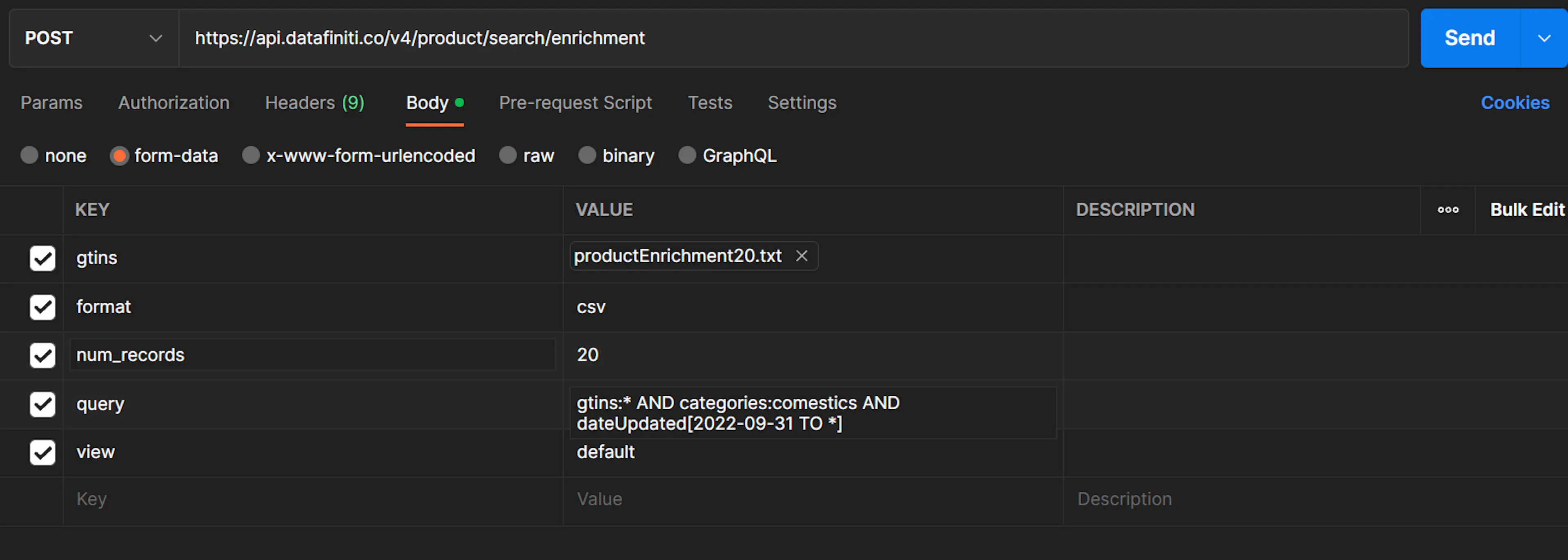The image size is (1568, 560).
Task: Open Cookies manager
Action: point(1515,102)
